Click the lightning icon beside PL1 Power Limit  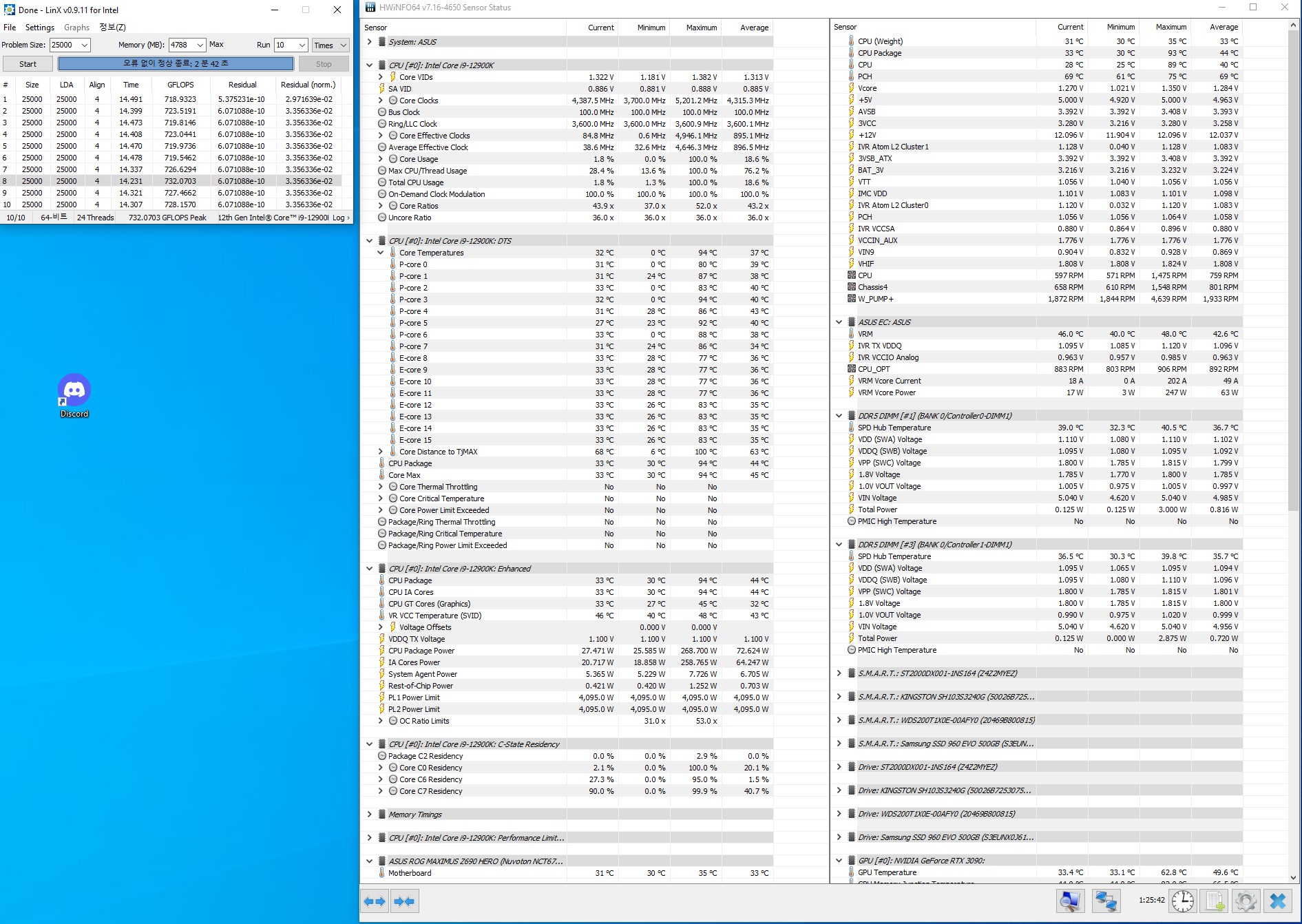point(382,697)
